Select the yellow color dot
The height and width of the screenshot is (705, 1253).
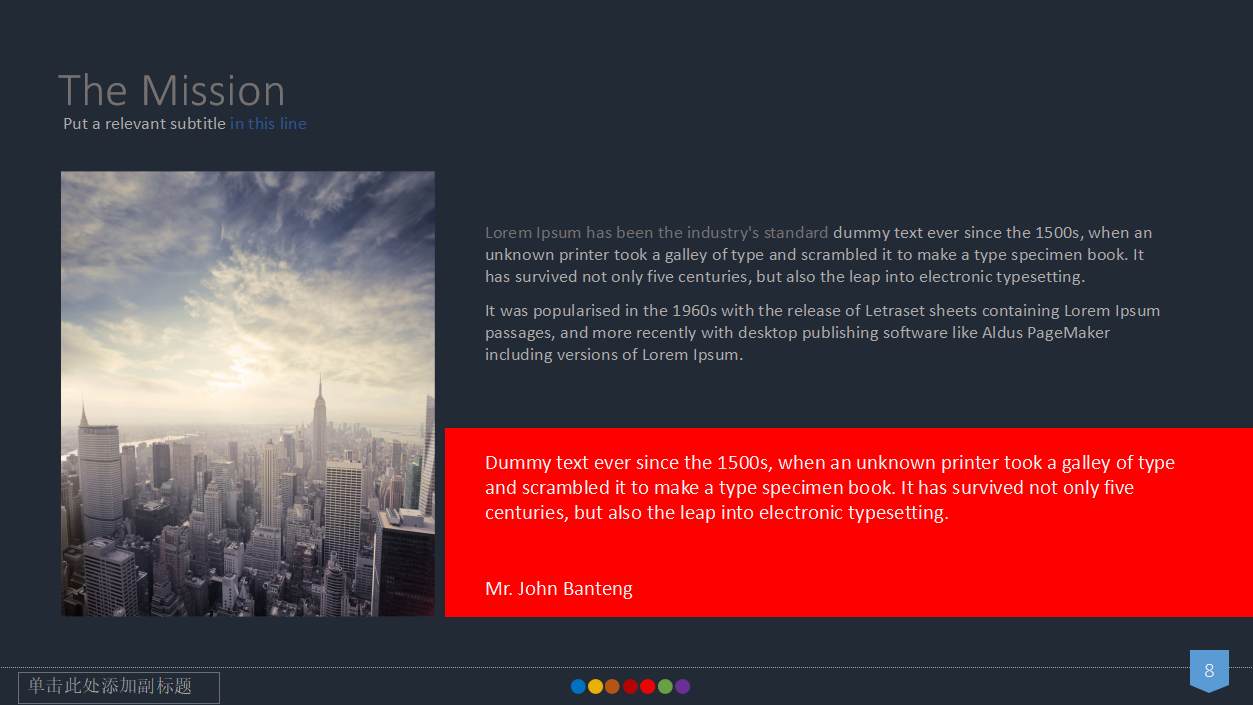point(595,686)
